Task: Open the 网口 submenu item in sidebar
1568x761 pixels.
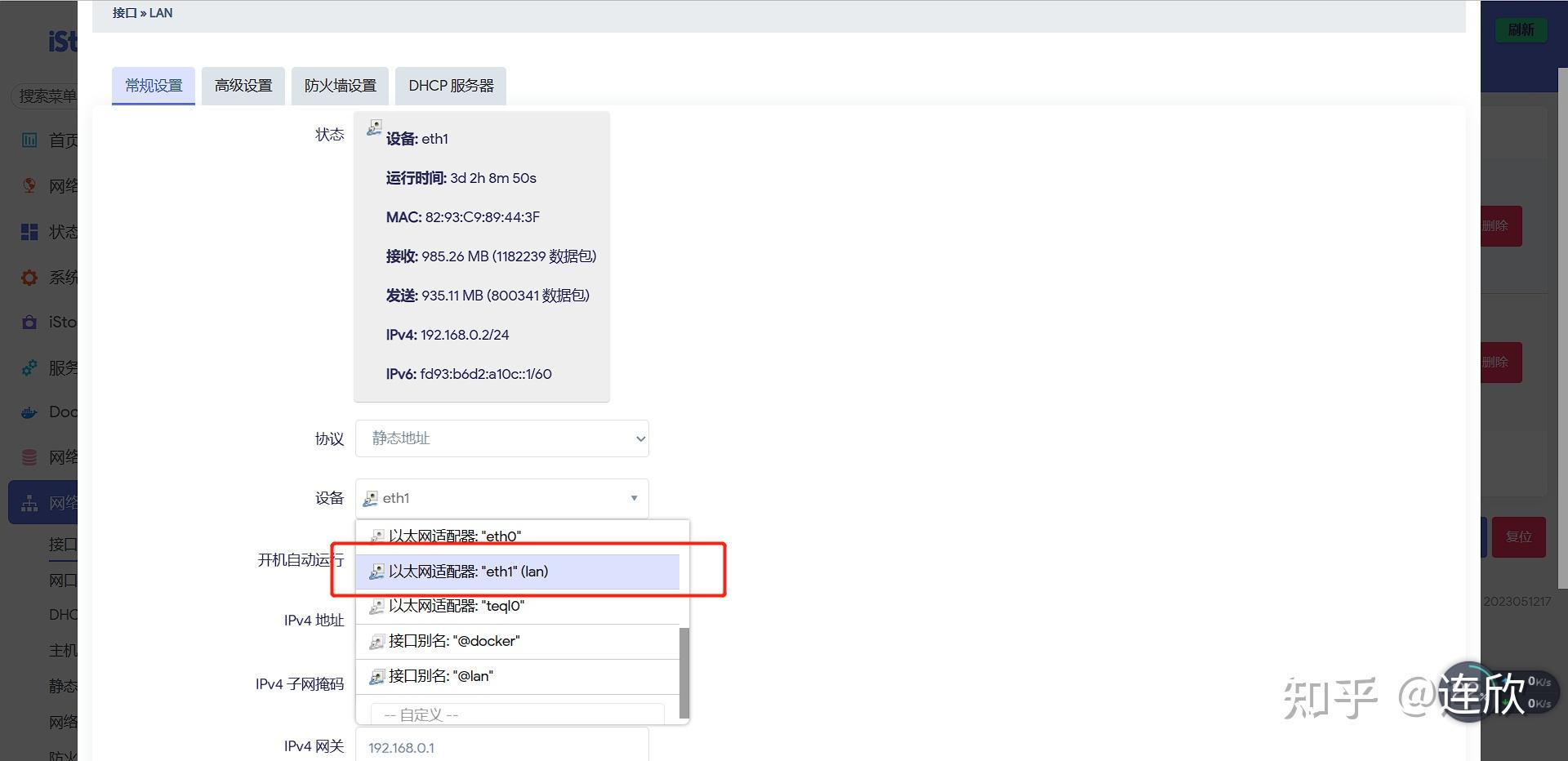Action: pos(63,581)
